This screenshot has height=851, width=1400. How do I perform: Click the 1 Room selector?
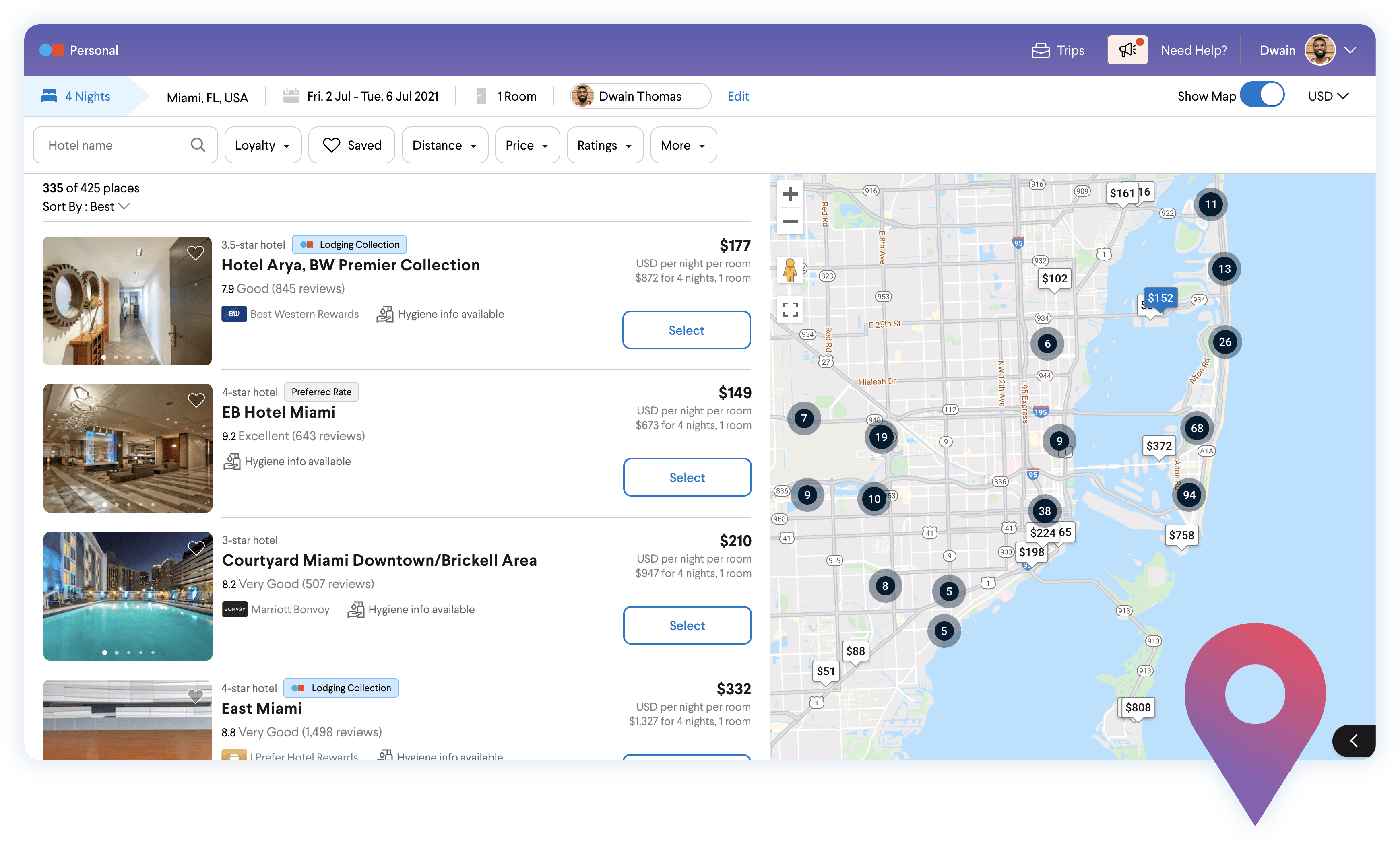[507, 96]
